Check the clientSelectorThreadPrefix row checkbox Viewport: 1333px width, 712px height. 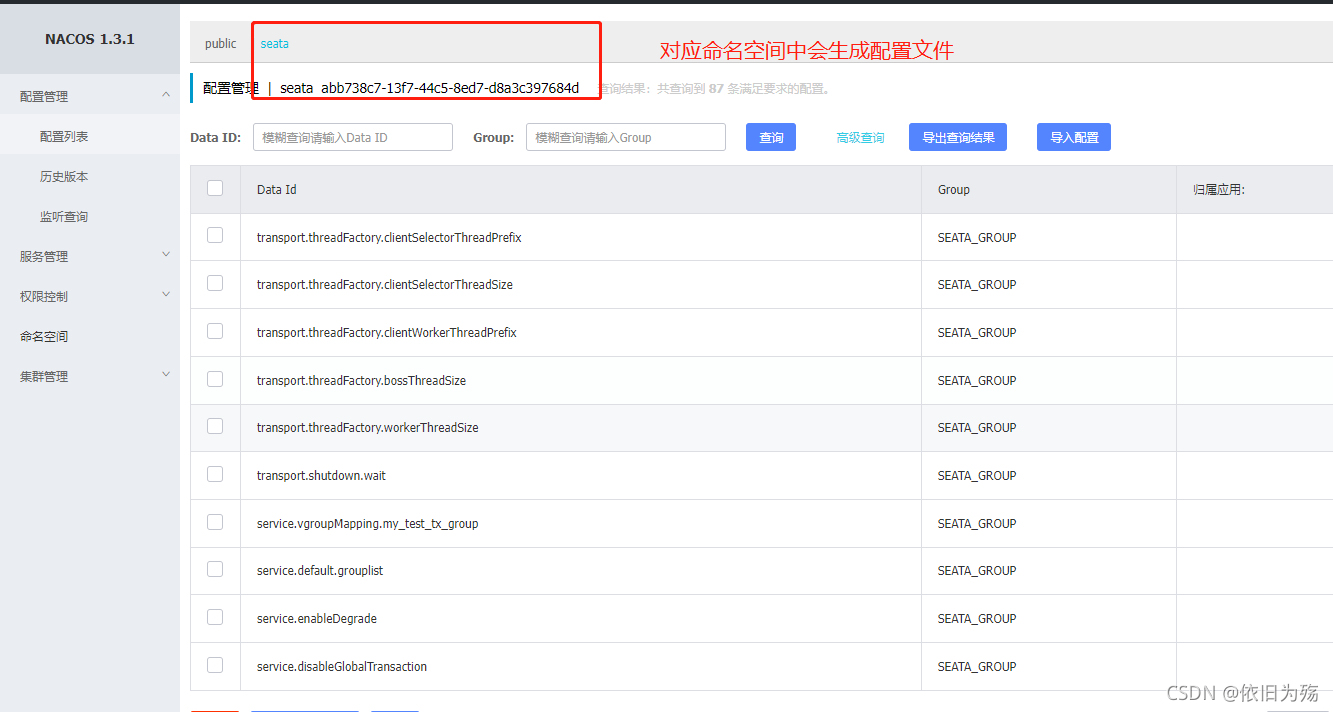pos(215,235)
